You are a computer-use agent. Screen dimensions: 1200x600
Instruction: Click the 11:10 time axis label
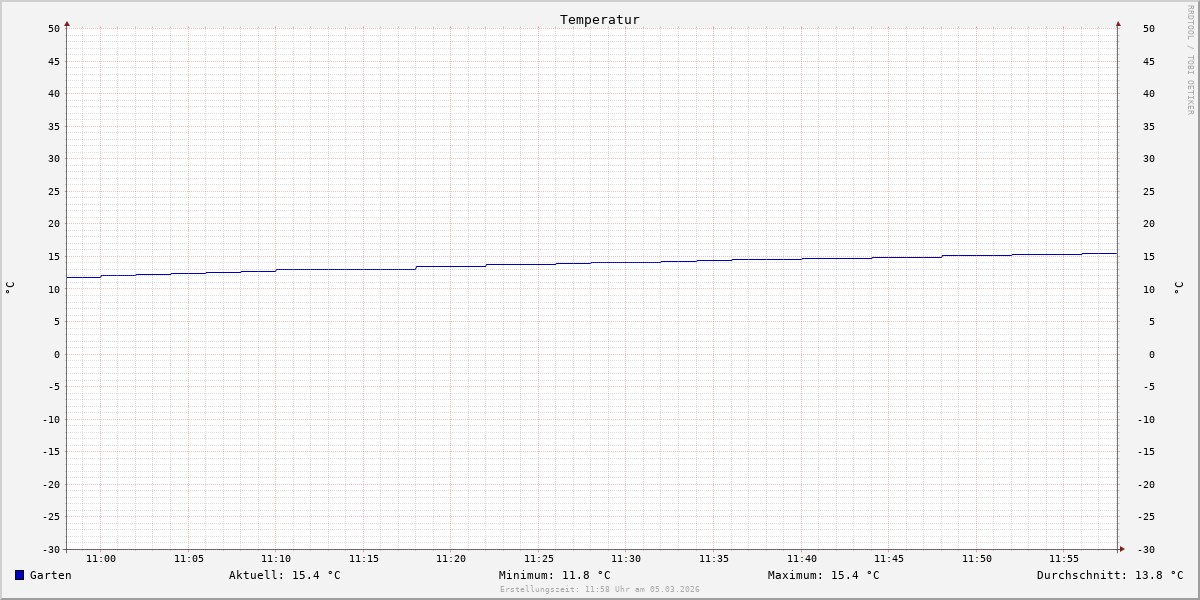click(276, 558)
